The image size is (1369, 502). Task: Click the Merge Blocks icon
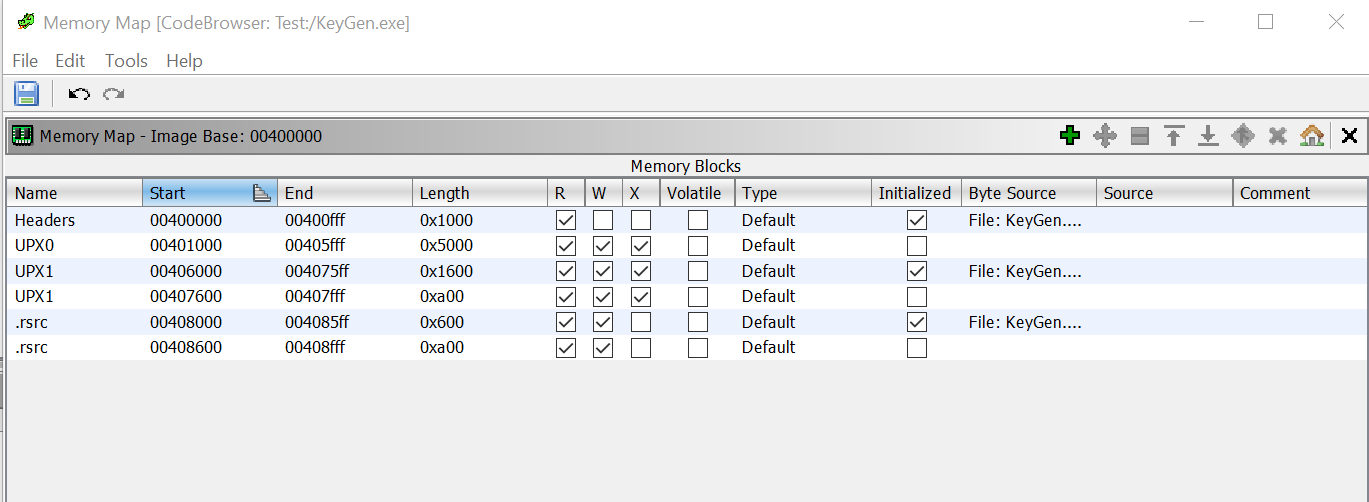1243,136
